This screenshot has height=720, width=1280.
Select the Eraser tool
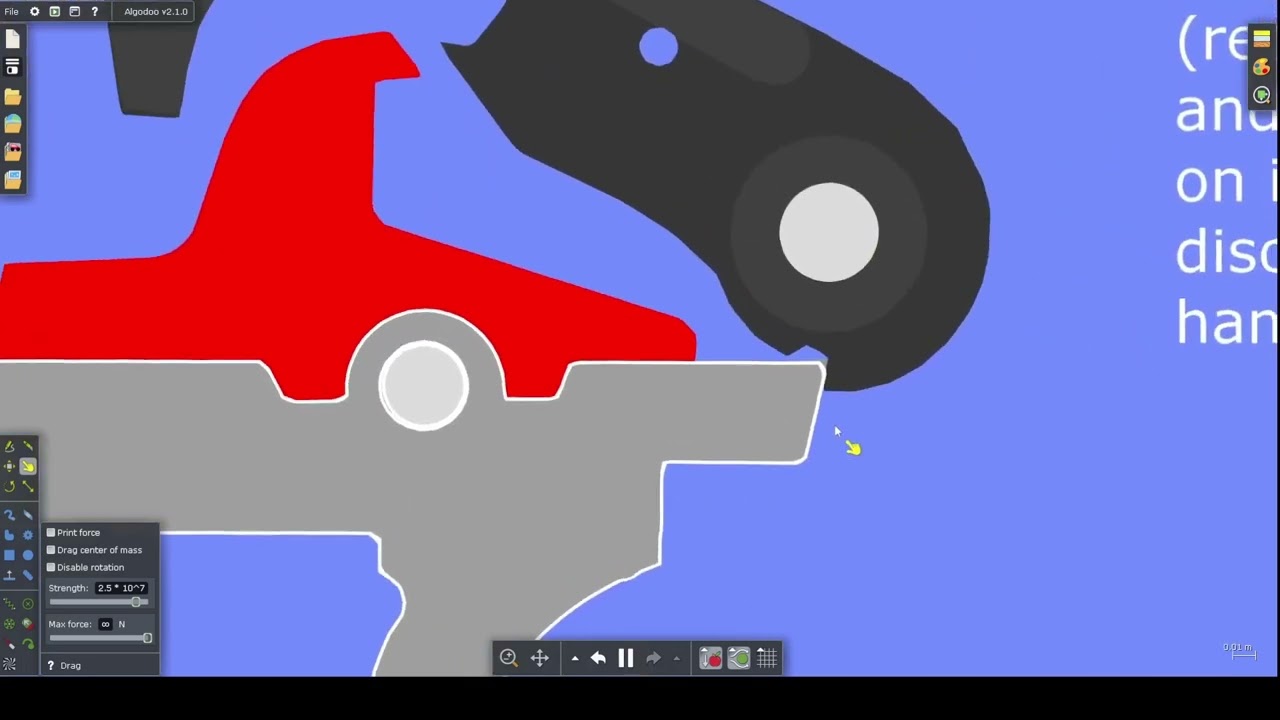28,515
